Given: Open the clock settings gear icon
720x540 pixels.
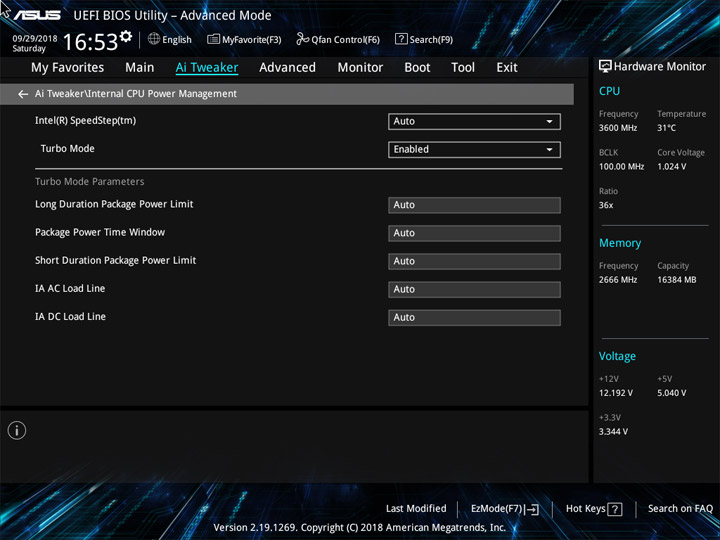Looking at the screenshot, I should point(126,36).
